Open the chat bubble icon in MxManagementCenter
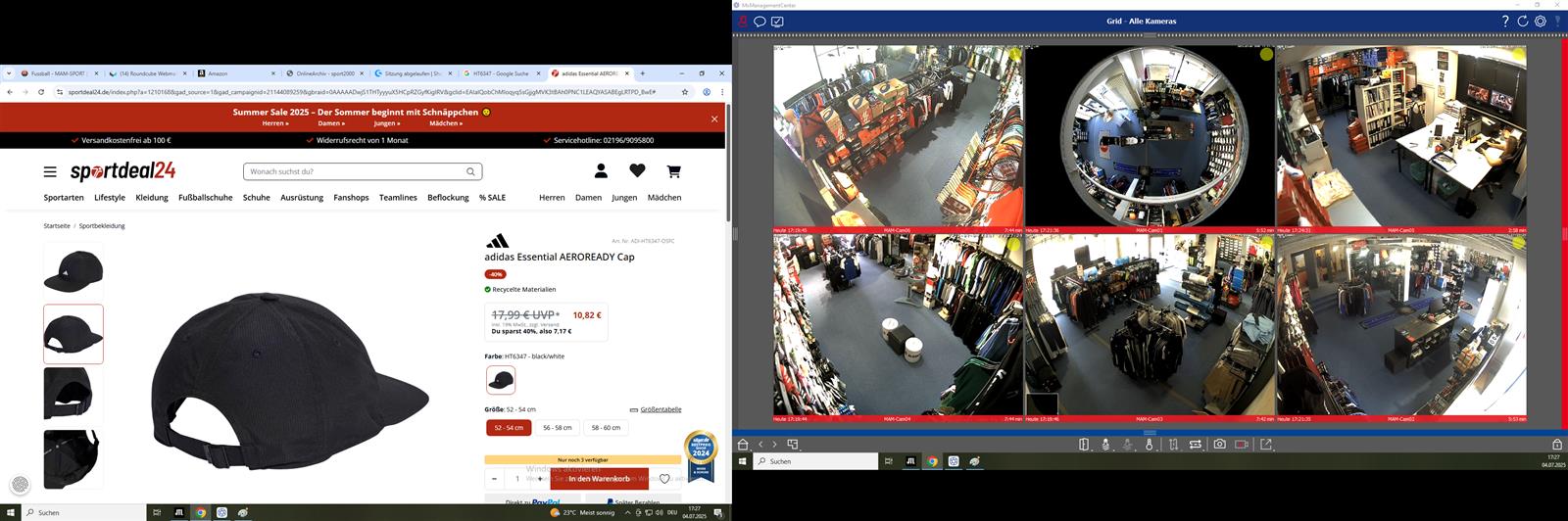The width and height of the screenshot is (1568, 521). (759, 21)
